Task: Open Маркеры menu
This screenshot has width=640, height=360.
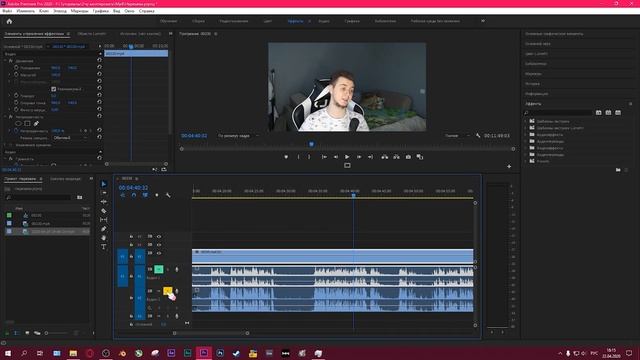Action: (x=80, y=11)
